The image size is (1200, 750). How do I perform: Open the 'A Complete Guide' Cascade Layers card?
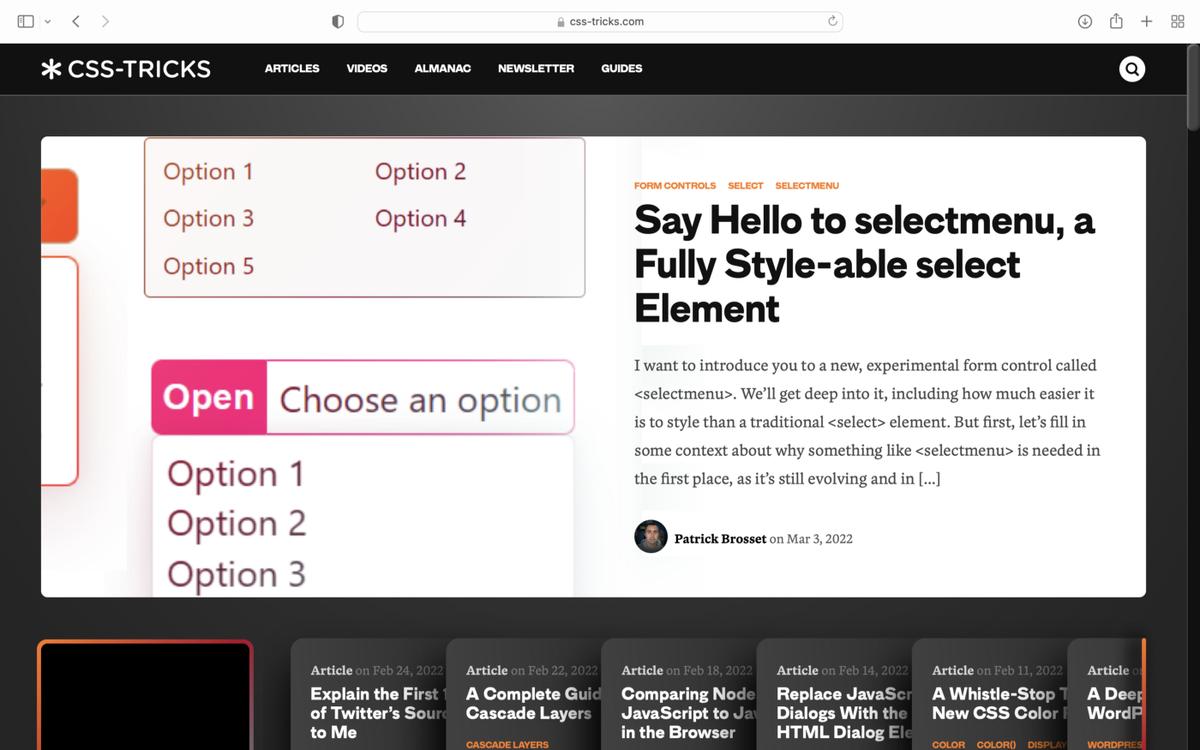[523, 695]
